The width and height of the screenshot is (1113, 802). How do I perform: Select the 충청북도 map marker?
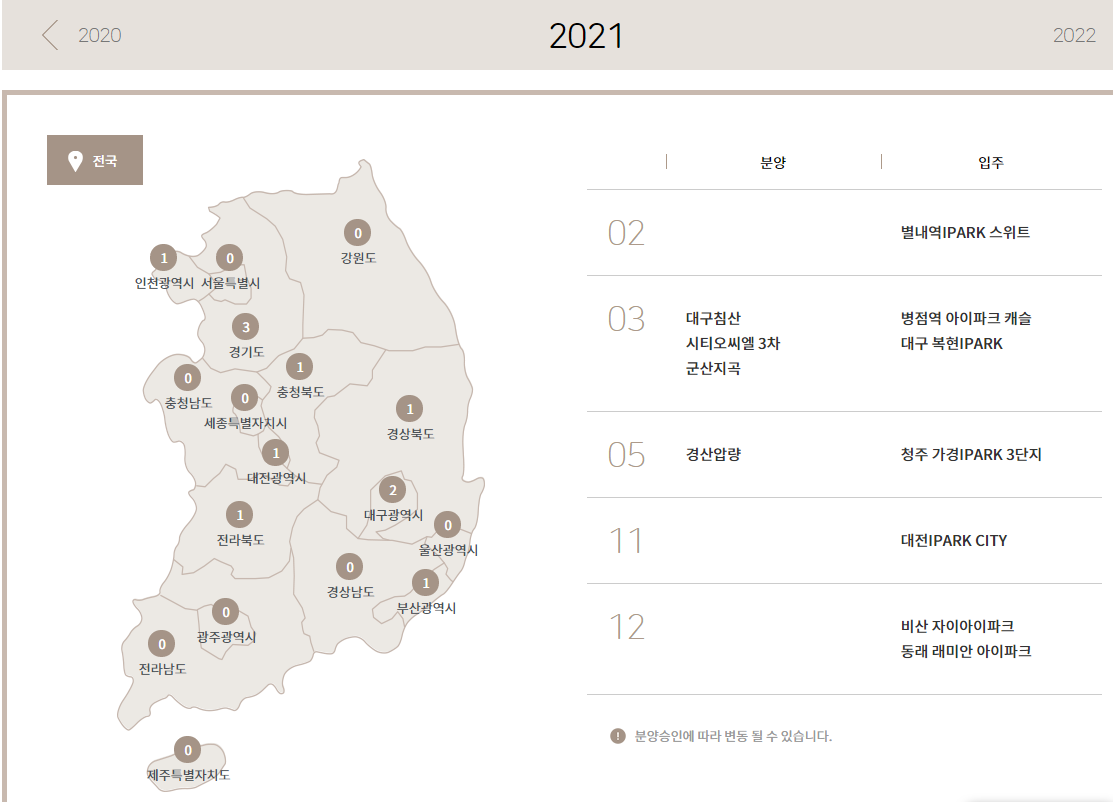click(300, 367)
